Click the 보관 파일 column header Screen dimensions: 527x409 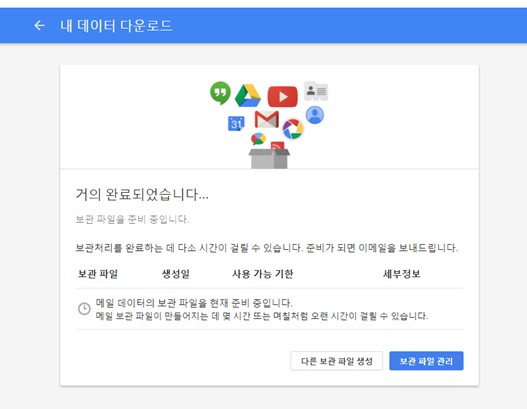98,274
